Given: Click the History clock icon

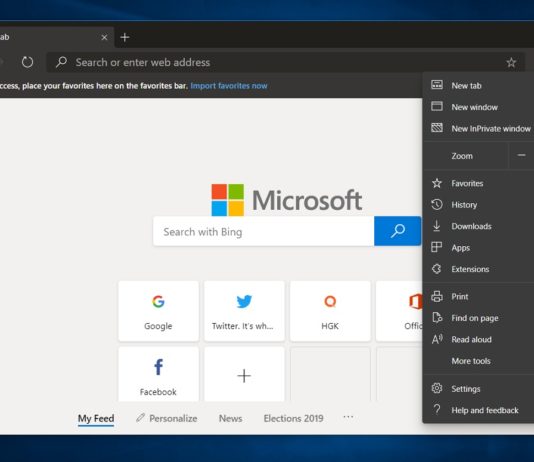Looking at the screenshot, I should tap(437, 205).
